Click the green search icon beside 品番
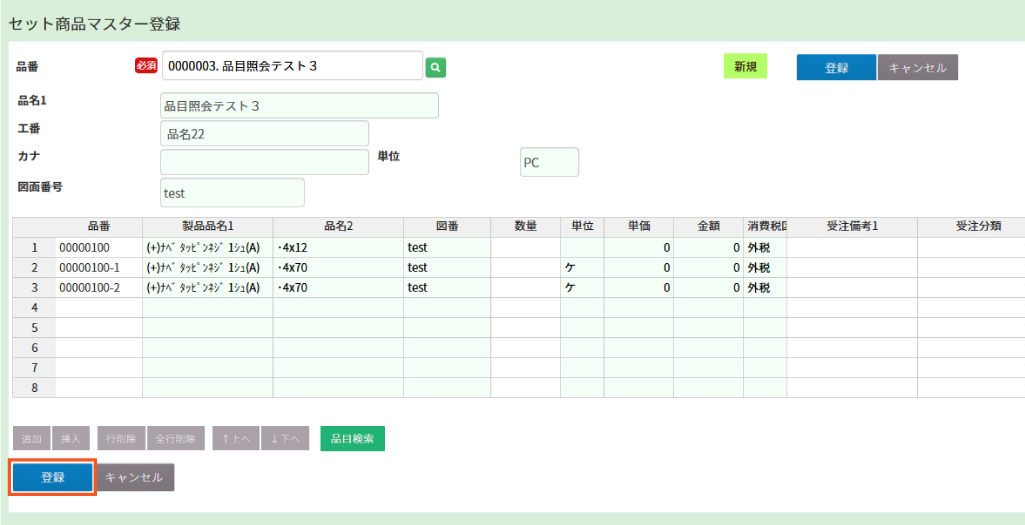1025x525 pixels. point(435,67)
